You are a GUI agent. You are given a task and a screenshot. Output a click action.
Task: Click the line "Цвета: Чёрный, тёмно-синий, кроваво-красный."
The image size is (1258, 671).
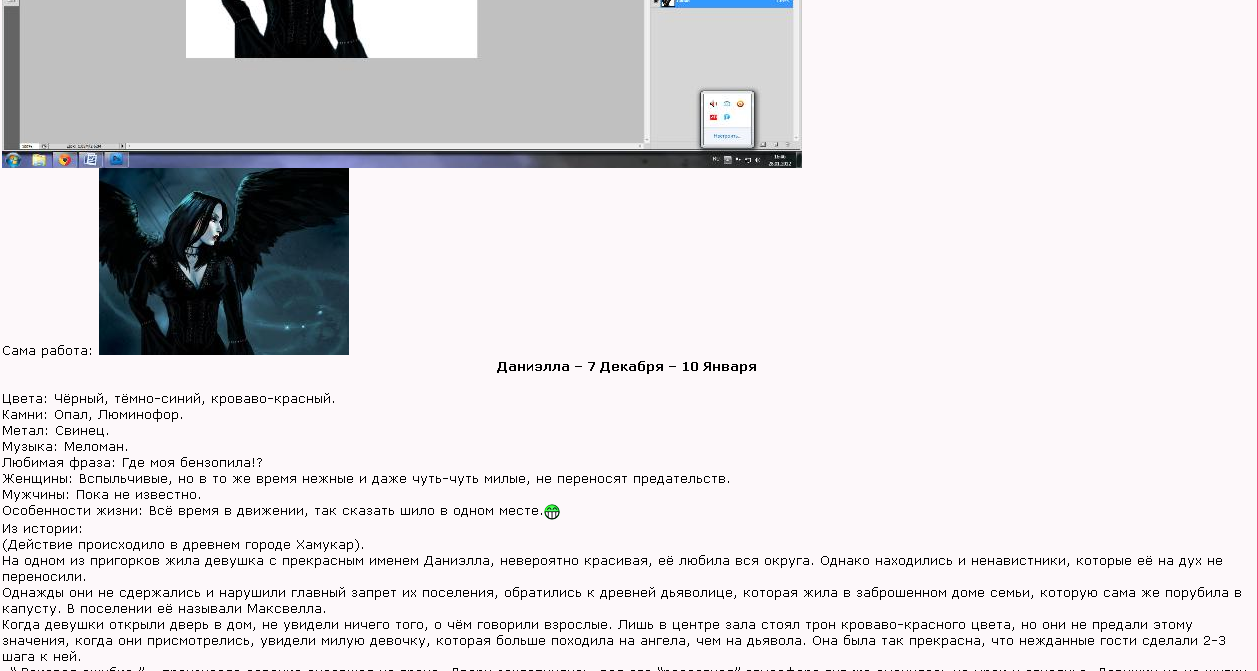169,399
